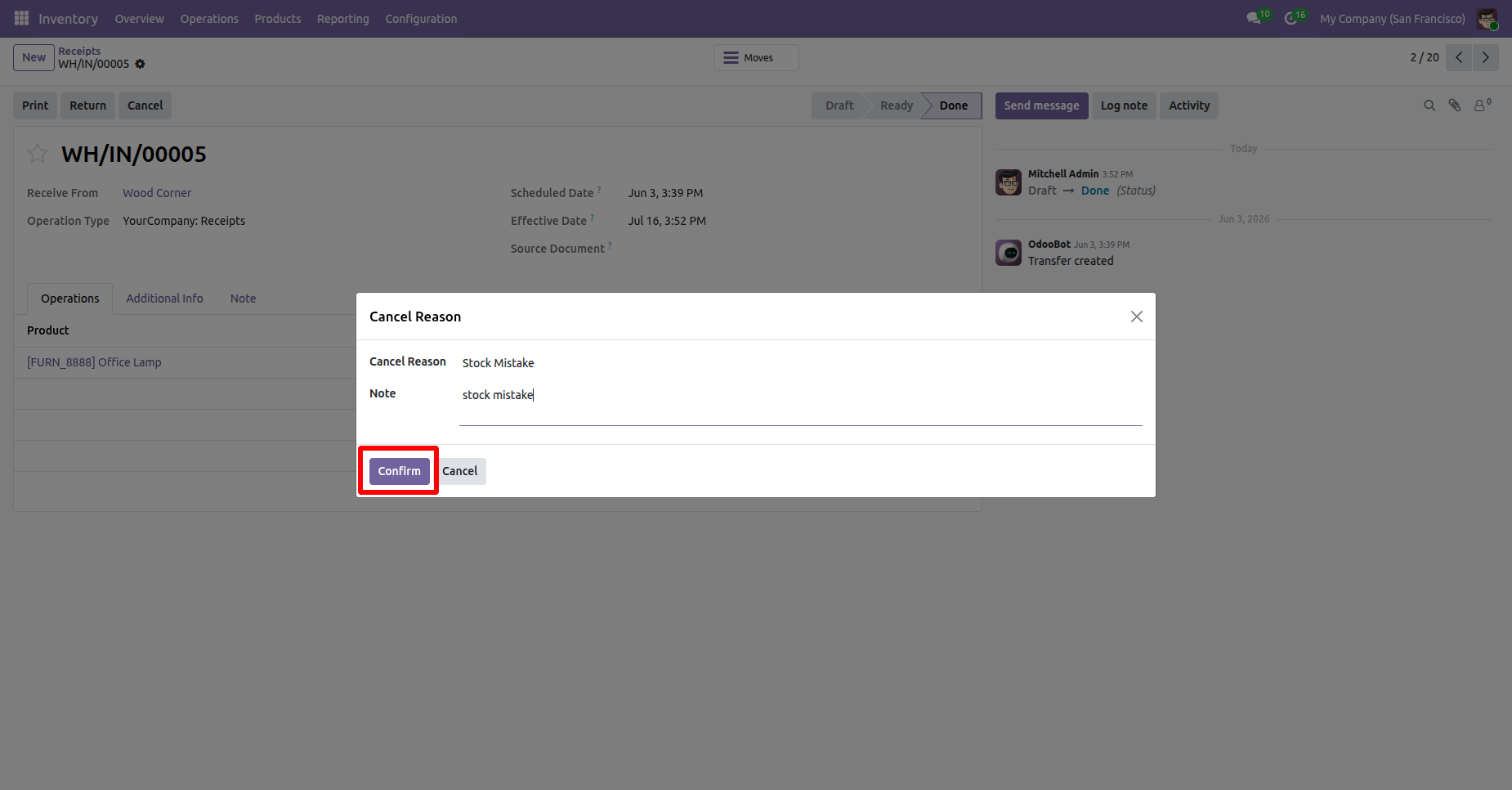The height and width of the screenshot is (790, 1512).
Task: Switch to the Additional Info tab
Action: point(164,298)
